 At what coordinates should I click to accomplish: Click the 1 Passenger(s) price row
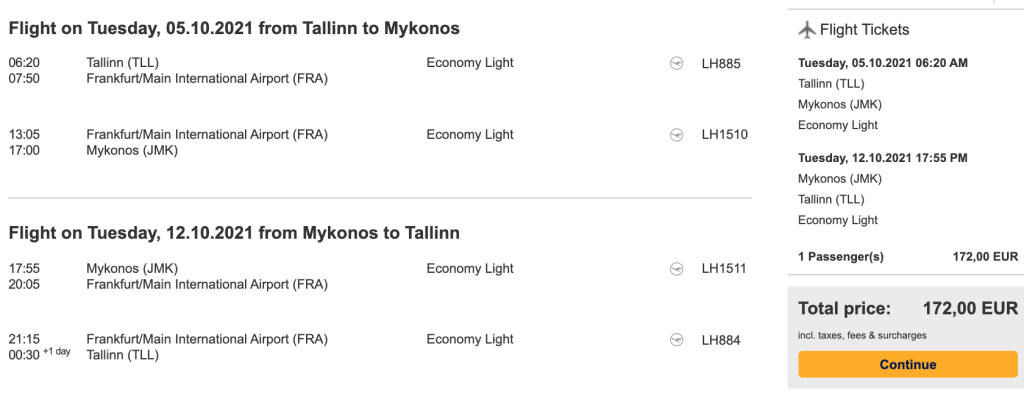908,257
